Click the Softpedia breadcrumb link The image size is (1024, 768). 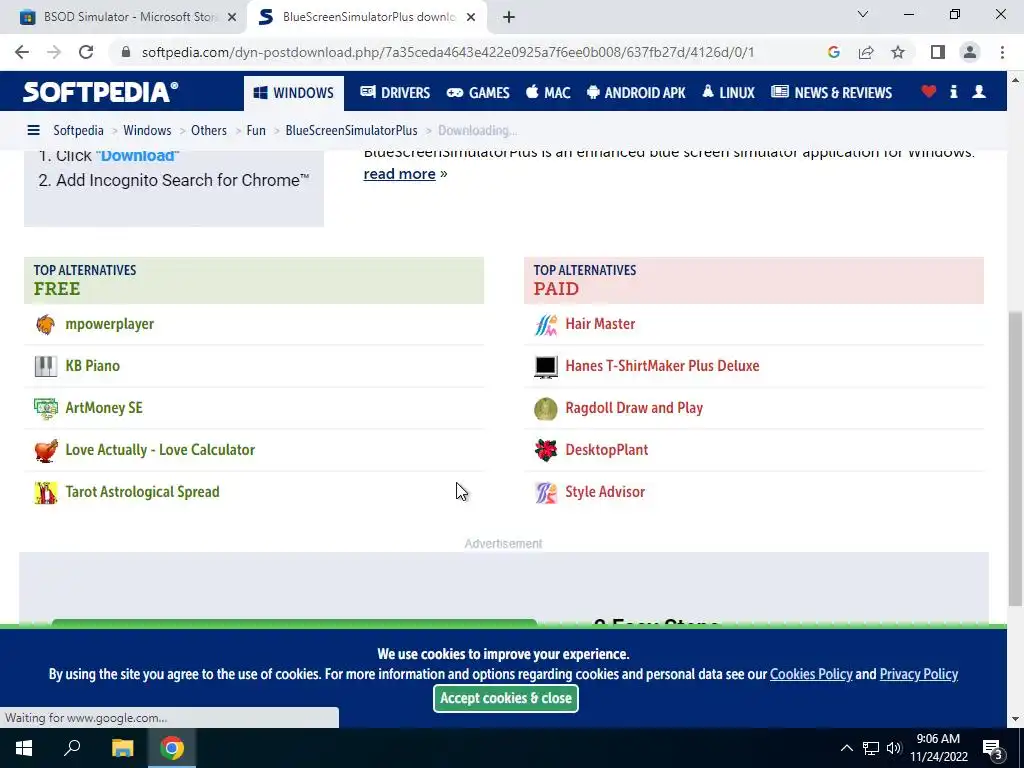click(x=78, y=130)
